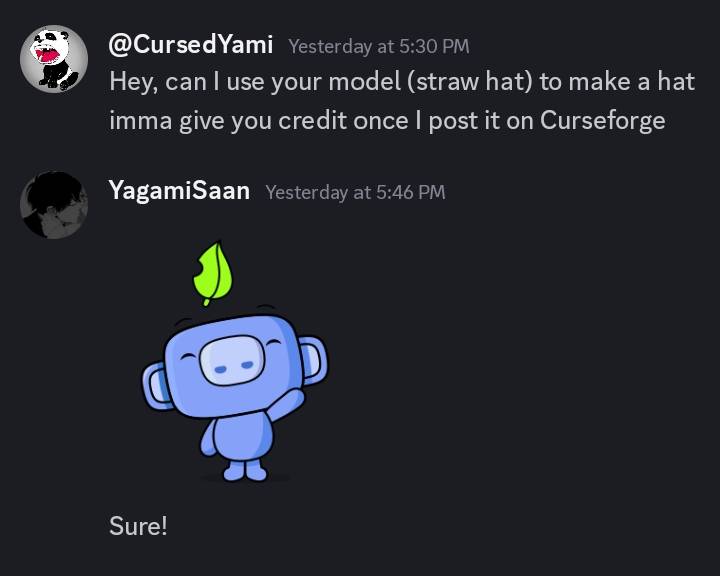Click the word "Curseforge" in the message
This screenshot has height=576, width=720.
(602, 121)
